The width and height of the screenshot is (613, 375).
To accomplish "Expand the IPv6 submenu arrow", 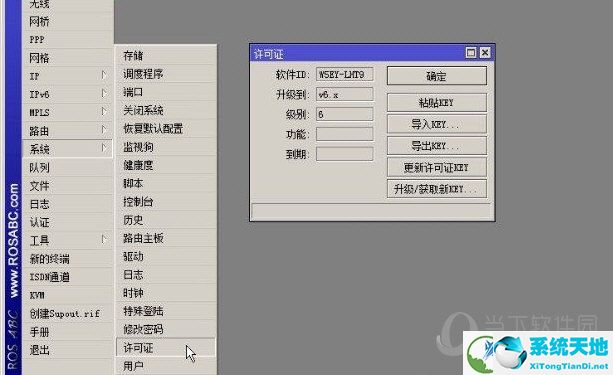I will click(x=104, y=93).
